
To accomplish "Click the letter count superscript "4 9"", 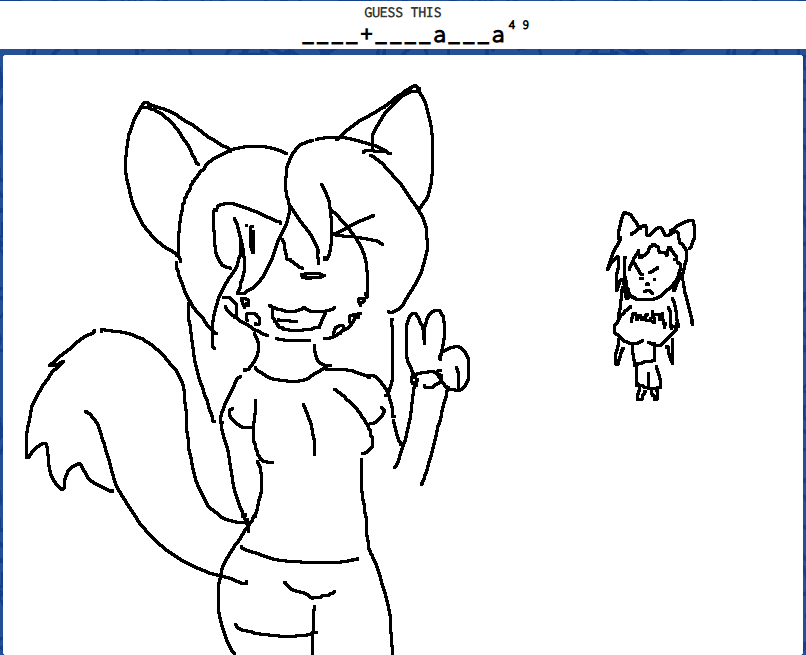I will (x=518, y=26).
